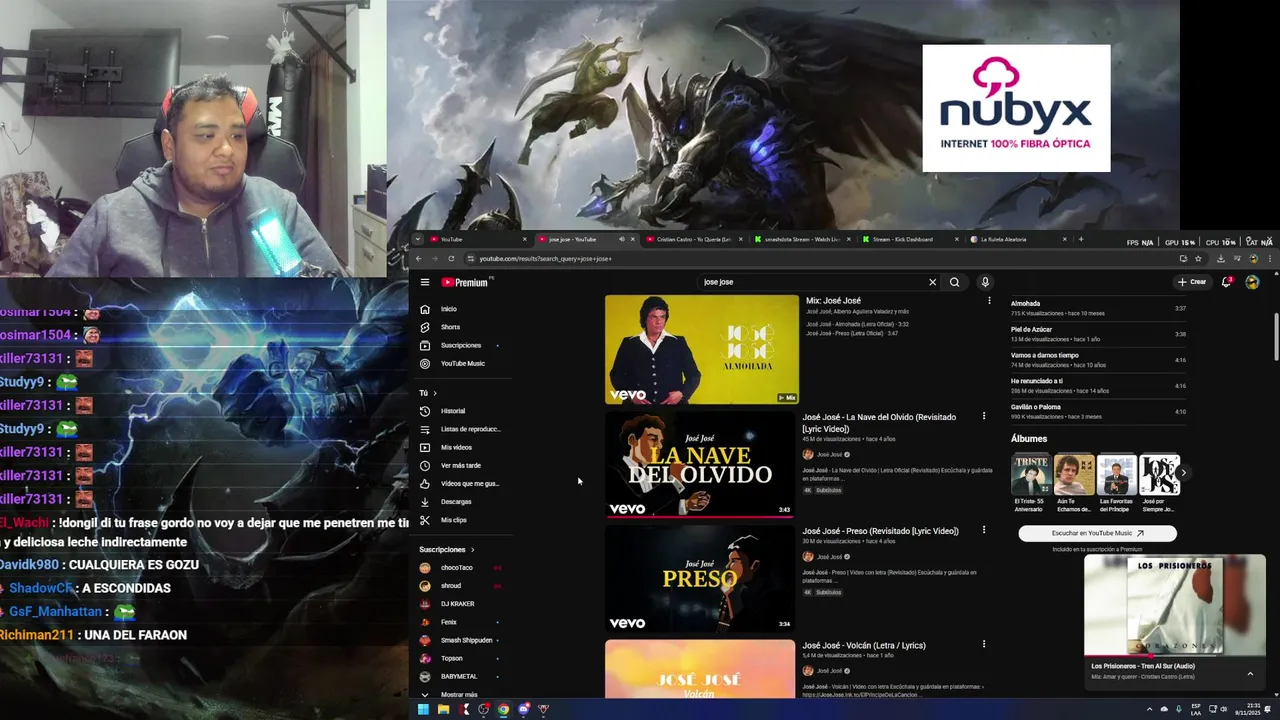This screenshot has height=720, width=1280.
Task: Expand Suscripciones section header chevron
Action: point(472,549)
